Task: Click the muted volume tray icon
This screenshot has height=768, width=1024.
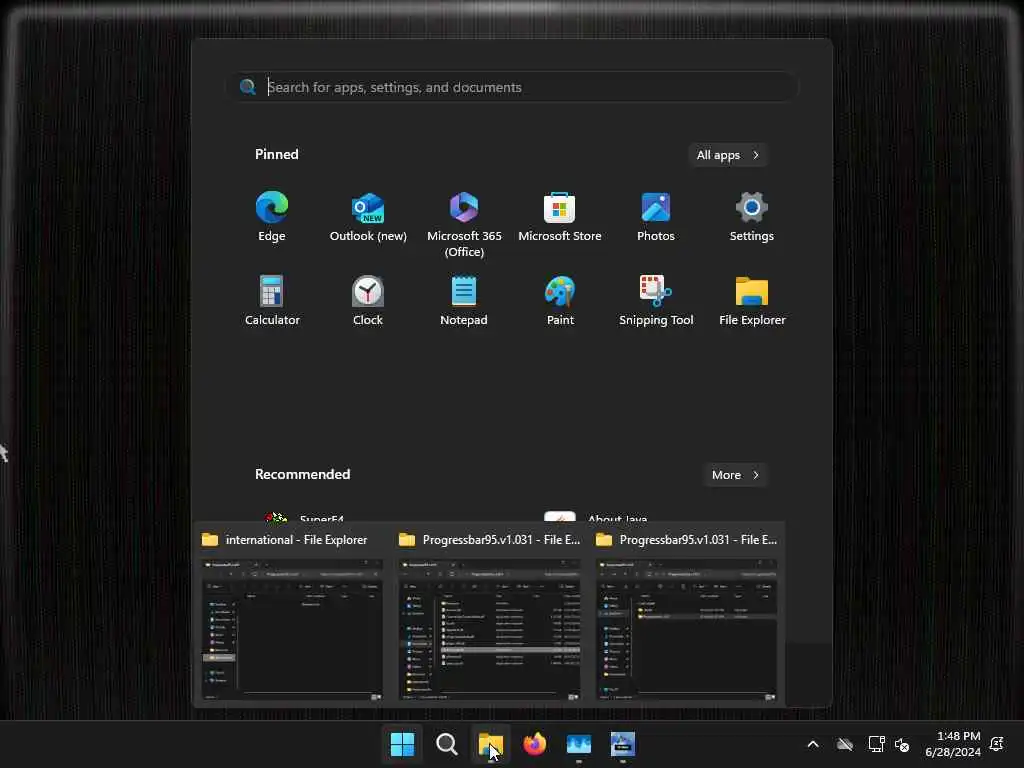Action: [x=903, y=744]
